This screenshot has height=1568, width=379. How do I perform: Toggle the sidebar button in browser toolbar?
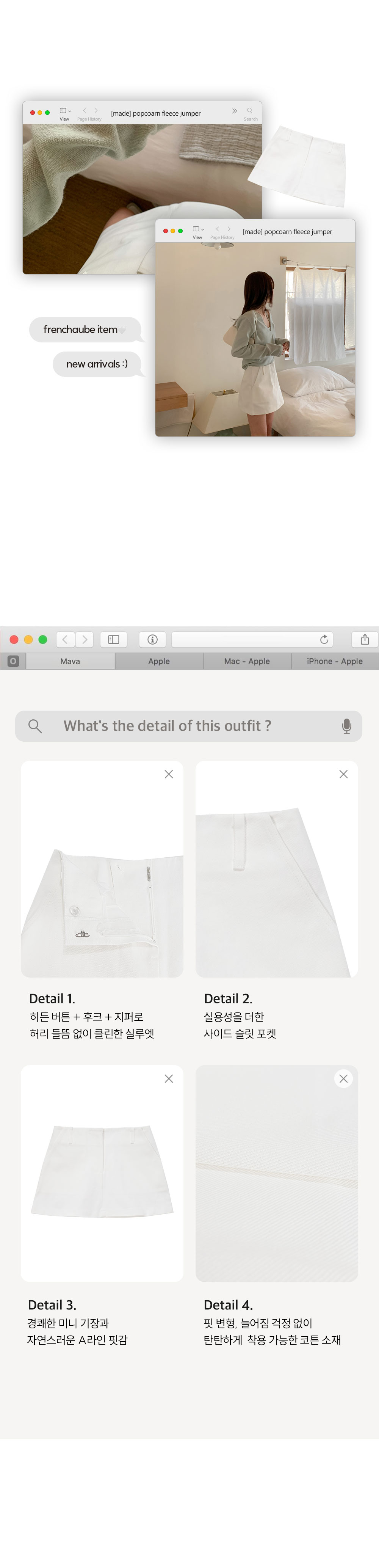[114, 639]
